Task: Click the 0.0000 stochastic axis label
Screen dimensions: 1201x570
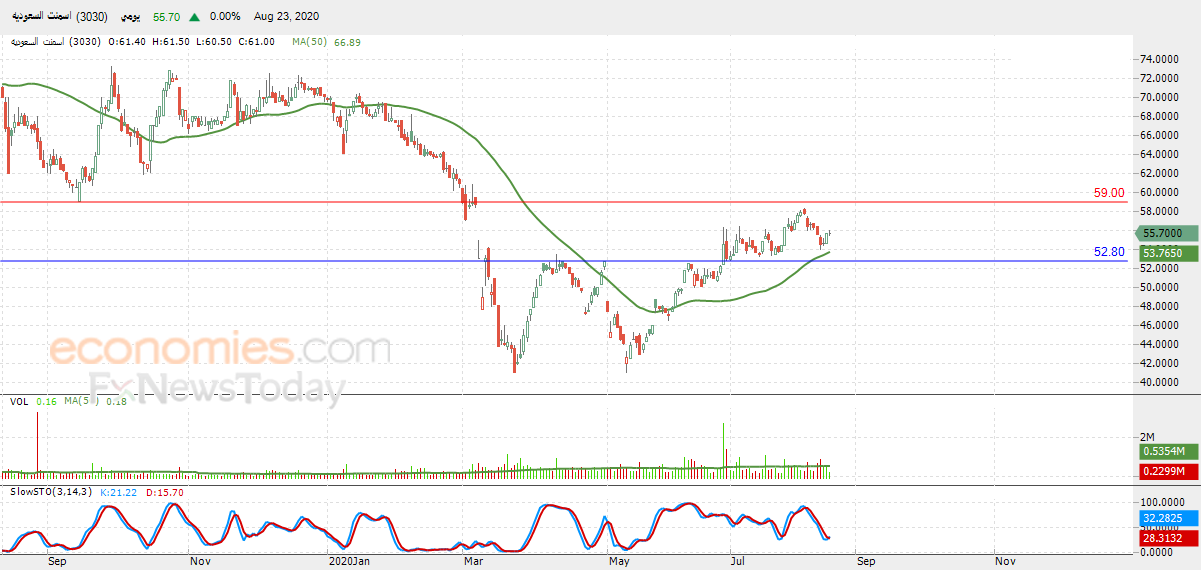Action: coord(1158,552)
